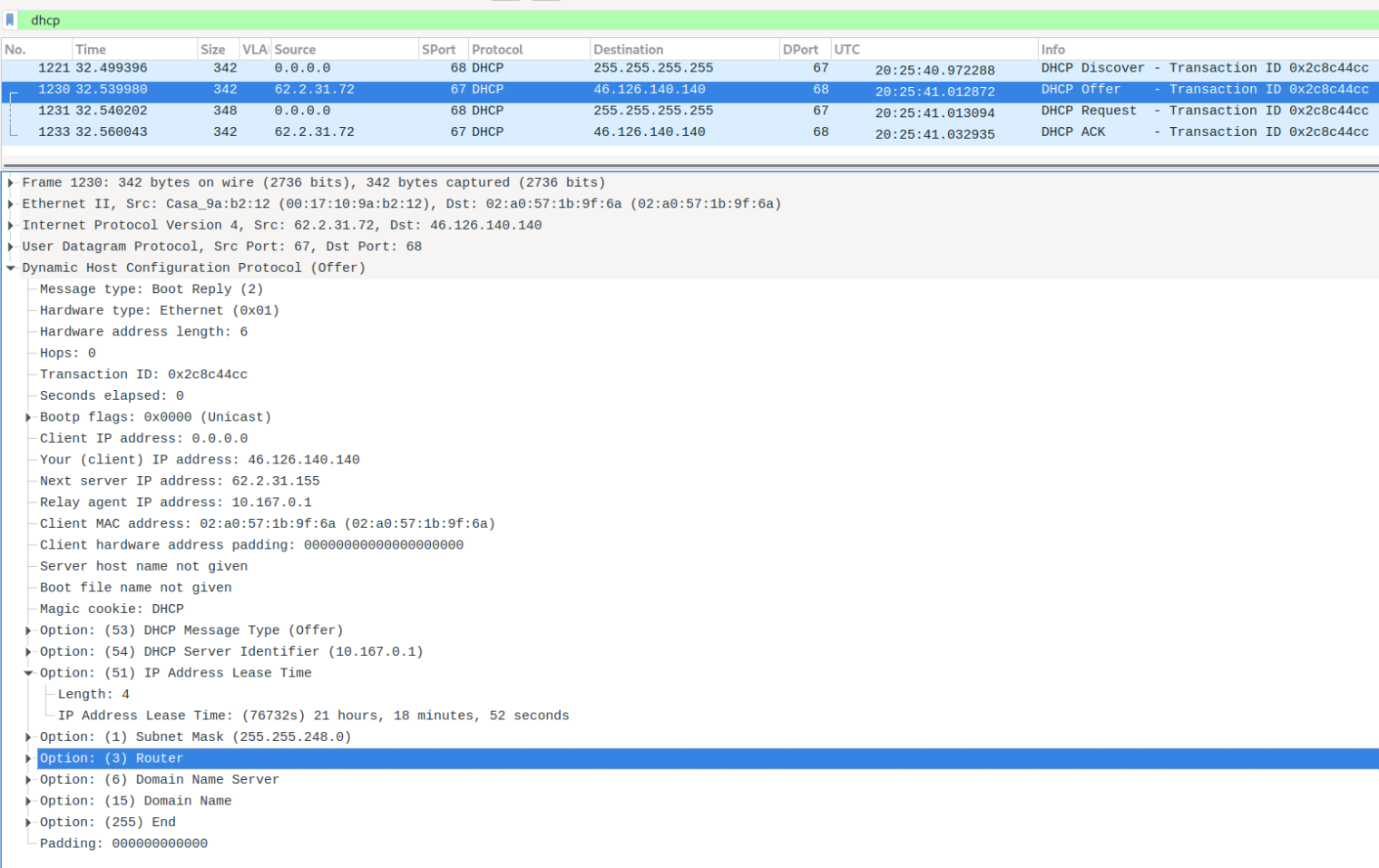Image resolution: width=1379 pixels, height=868 pixels.
Task: Expand Option 6 Domain Name Server
Action: tap(28, 780)
